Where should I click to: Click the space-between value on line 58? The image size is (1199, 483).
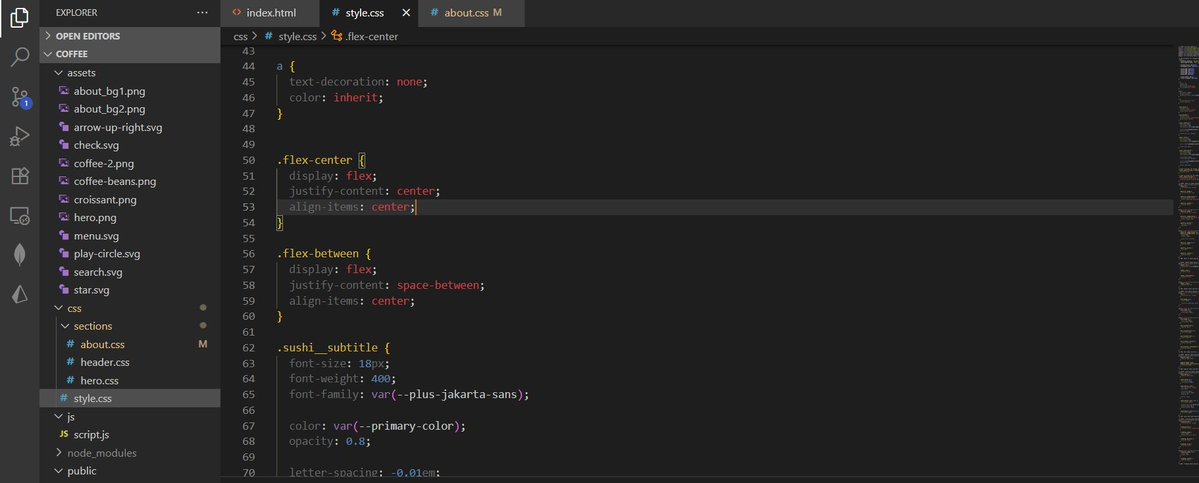click(437, 285)
